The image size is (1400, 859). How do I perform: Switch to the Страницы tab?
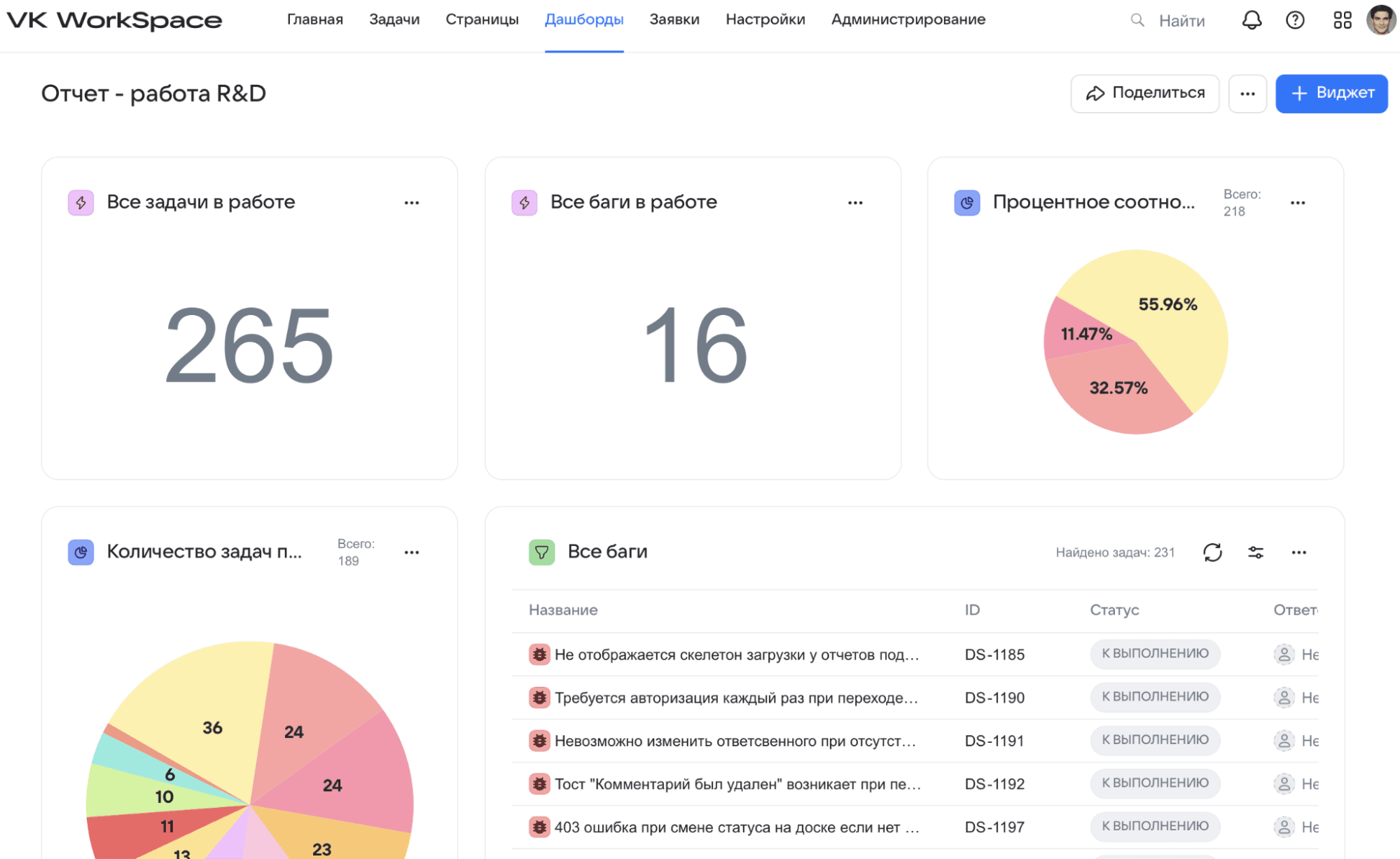[x=482, y=20]
